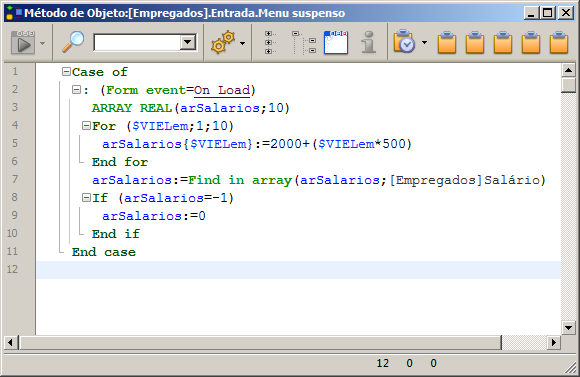Click the information 'i' icon

point(368,42)
